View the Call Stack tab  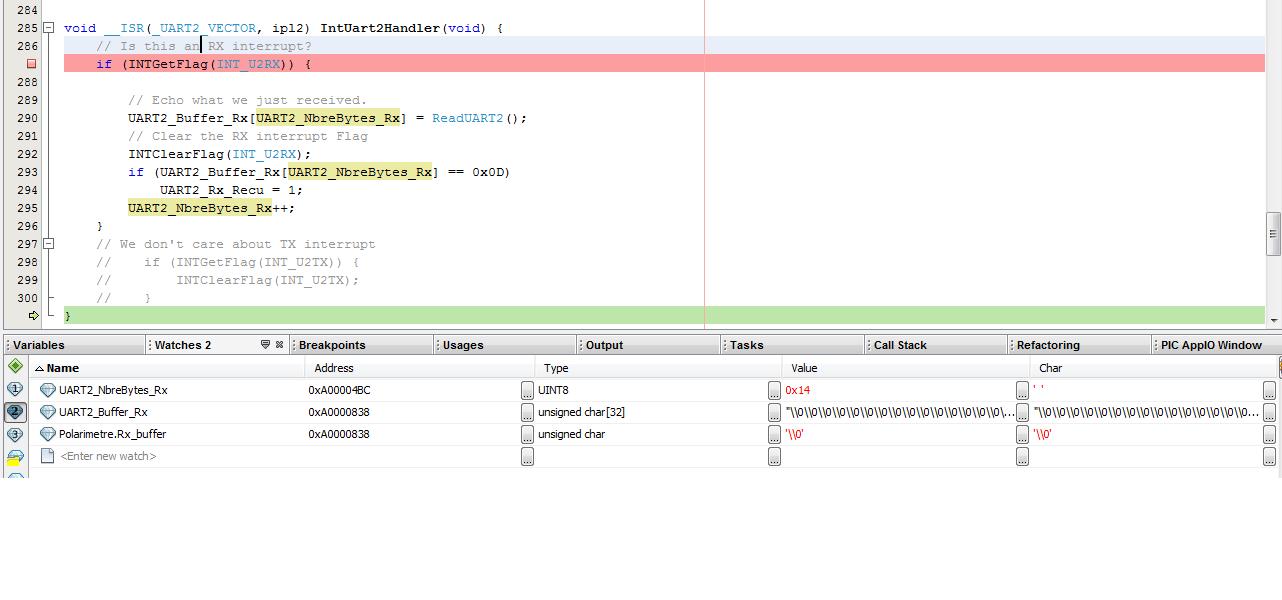pyautogui.click(x=937, y=345)
